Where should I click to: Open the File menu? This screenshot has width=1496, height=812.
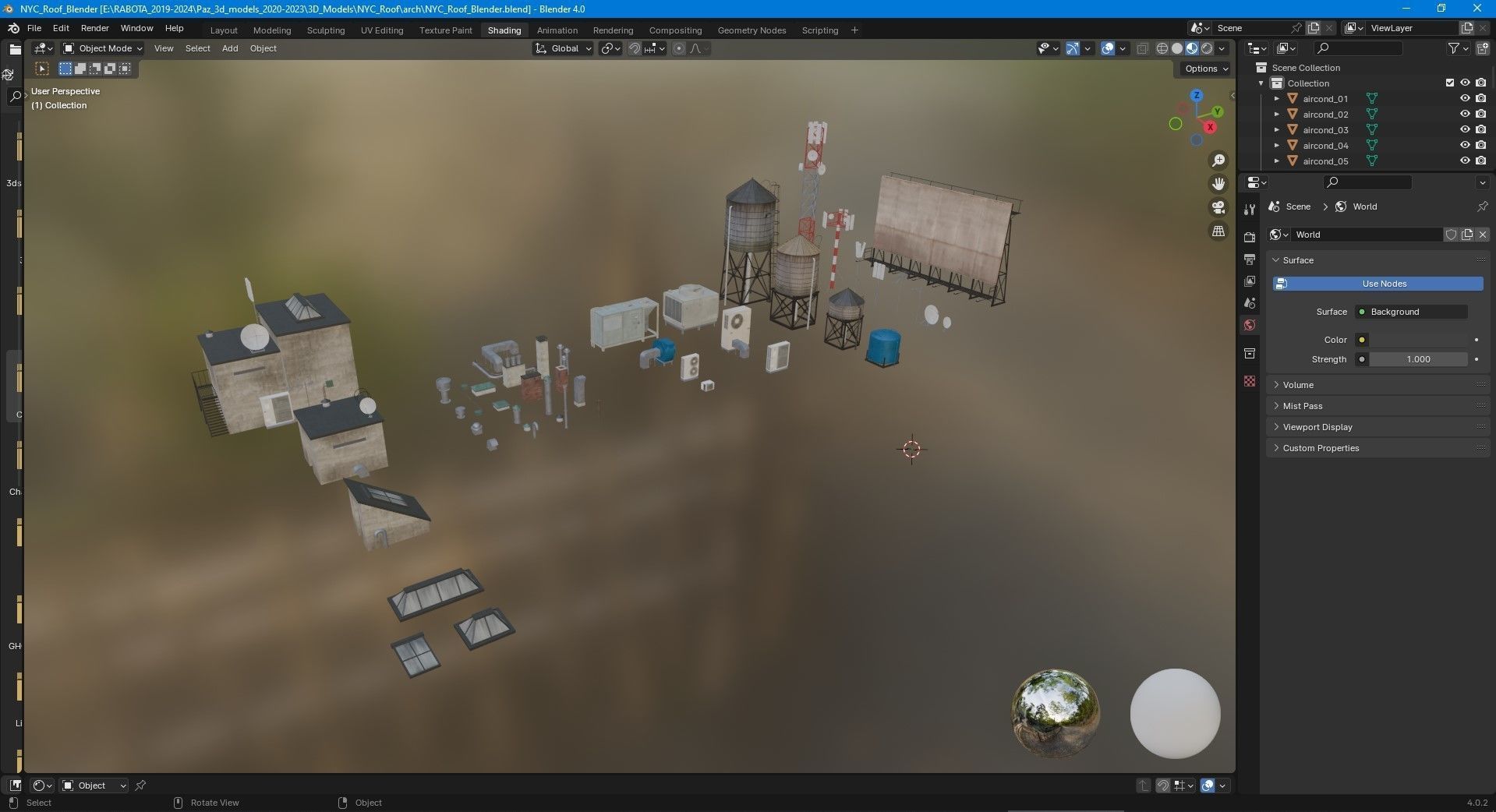(x=34, y=28)
